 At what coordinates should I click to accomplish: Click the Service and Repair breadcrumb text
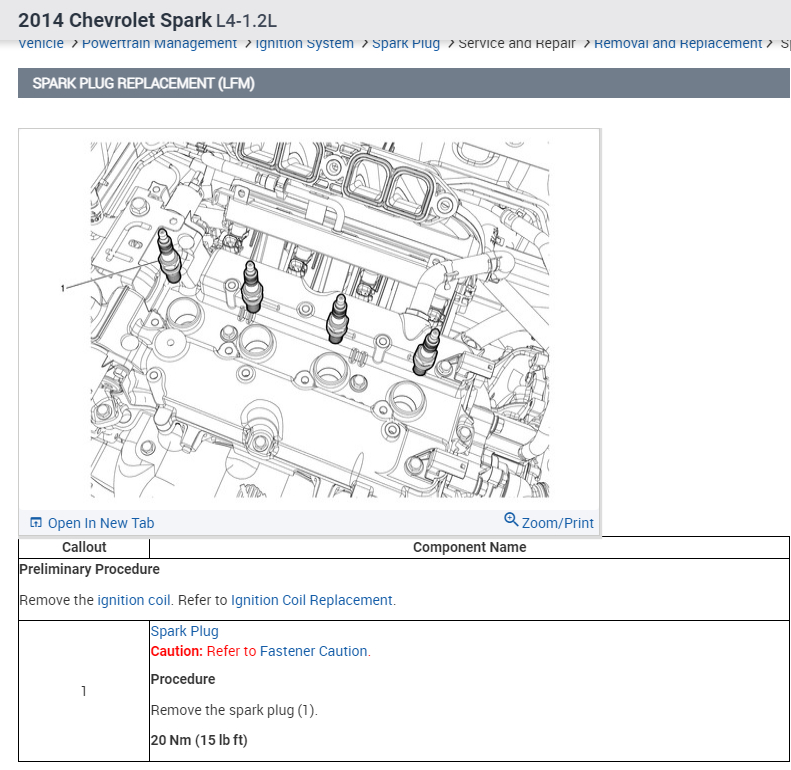tap(517, 43)
